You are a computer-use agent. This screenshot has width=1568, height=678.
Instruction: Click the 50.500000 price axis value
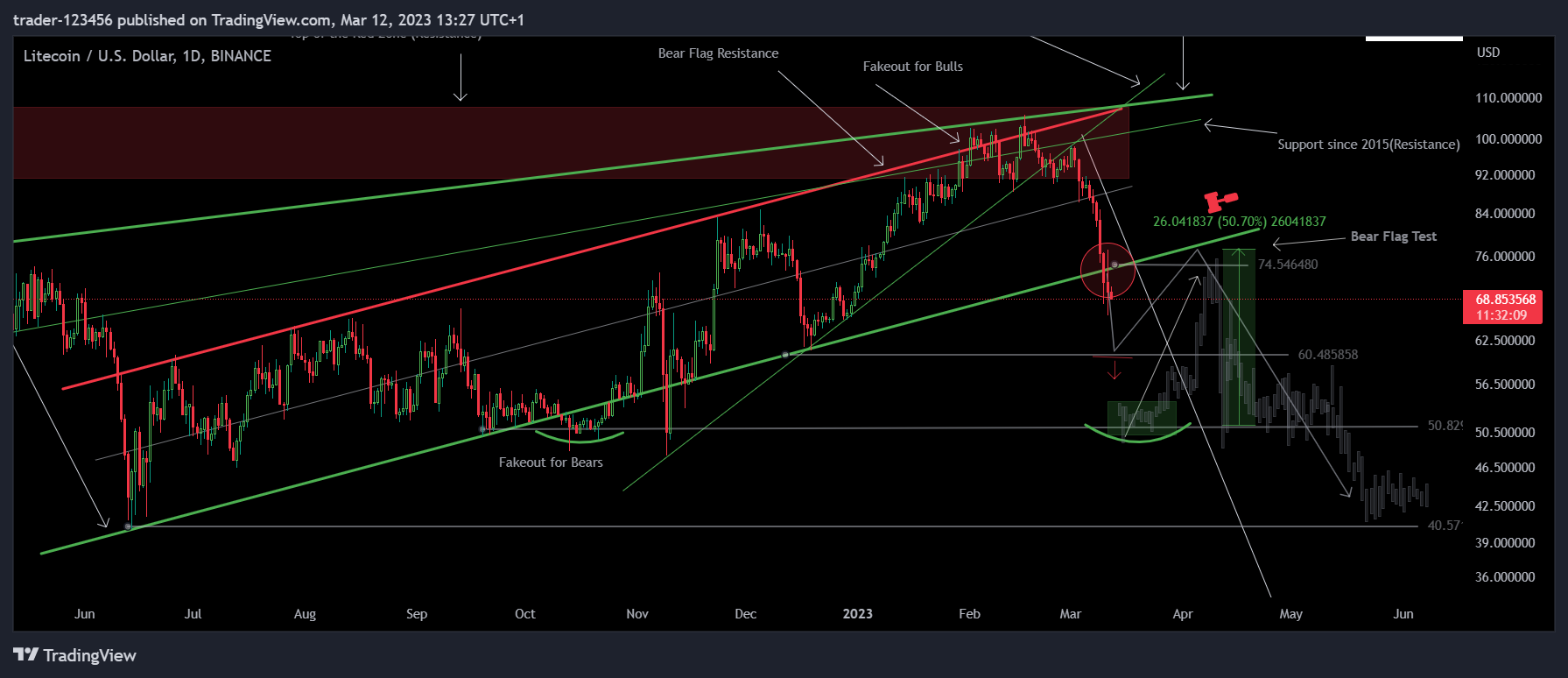1505,433
